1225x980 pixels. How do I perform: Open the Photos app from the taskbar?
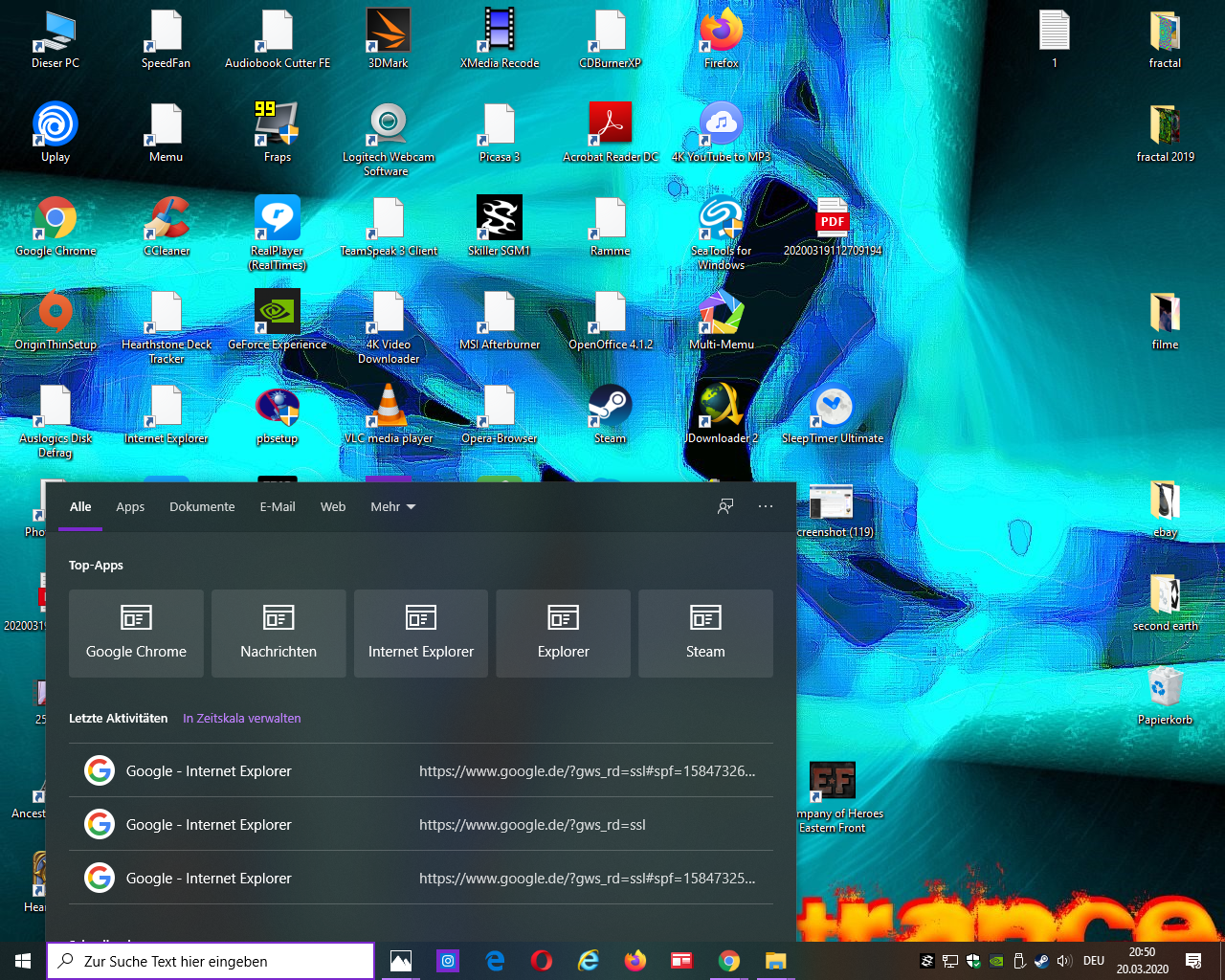point(401,961)
